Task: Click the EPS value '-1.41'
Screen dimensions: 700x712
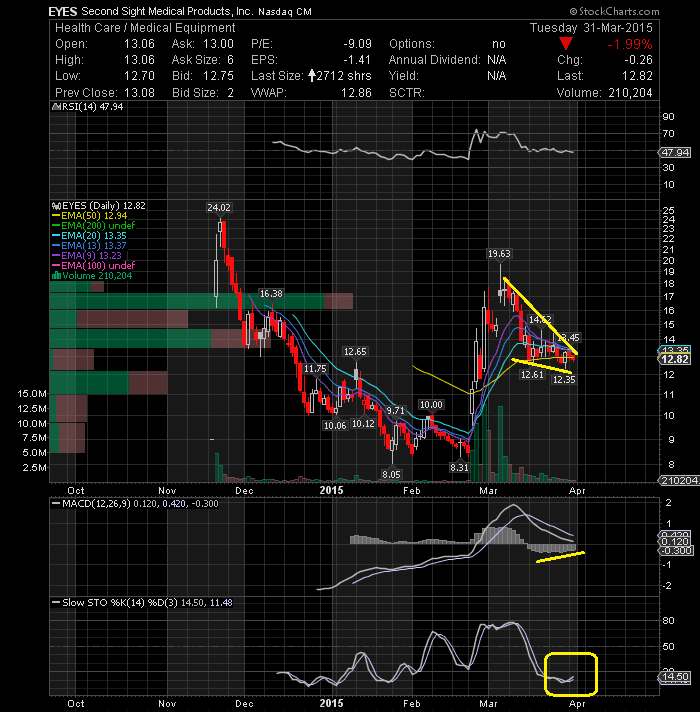Action: [x=357, y=60]
